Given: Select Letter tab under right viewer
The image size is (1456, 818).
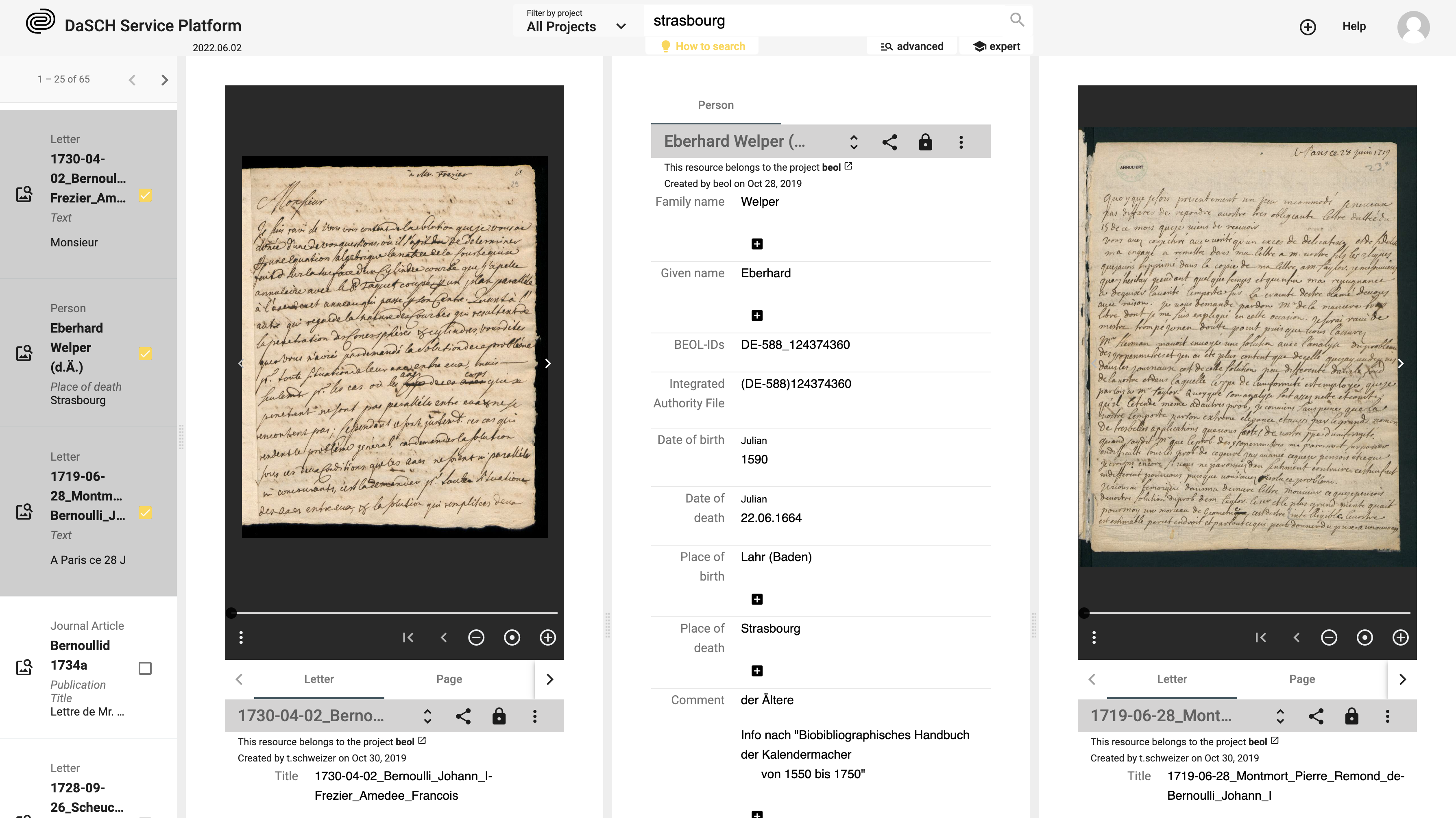Looking at the screenshot, I should click(x=1172, y=679).
